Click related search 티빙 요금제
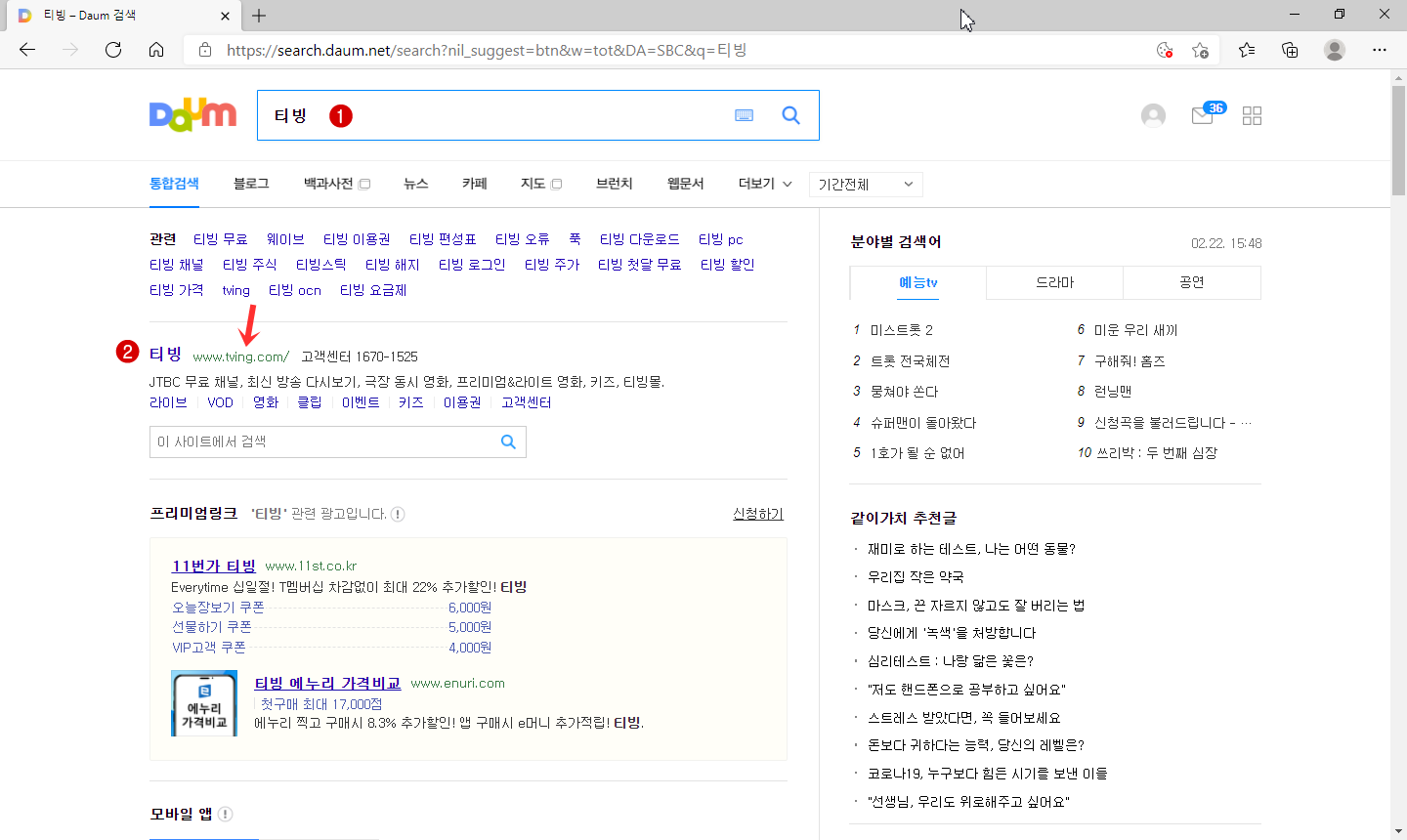 [373, 290]
